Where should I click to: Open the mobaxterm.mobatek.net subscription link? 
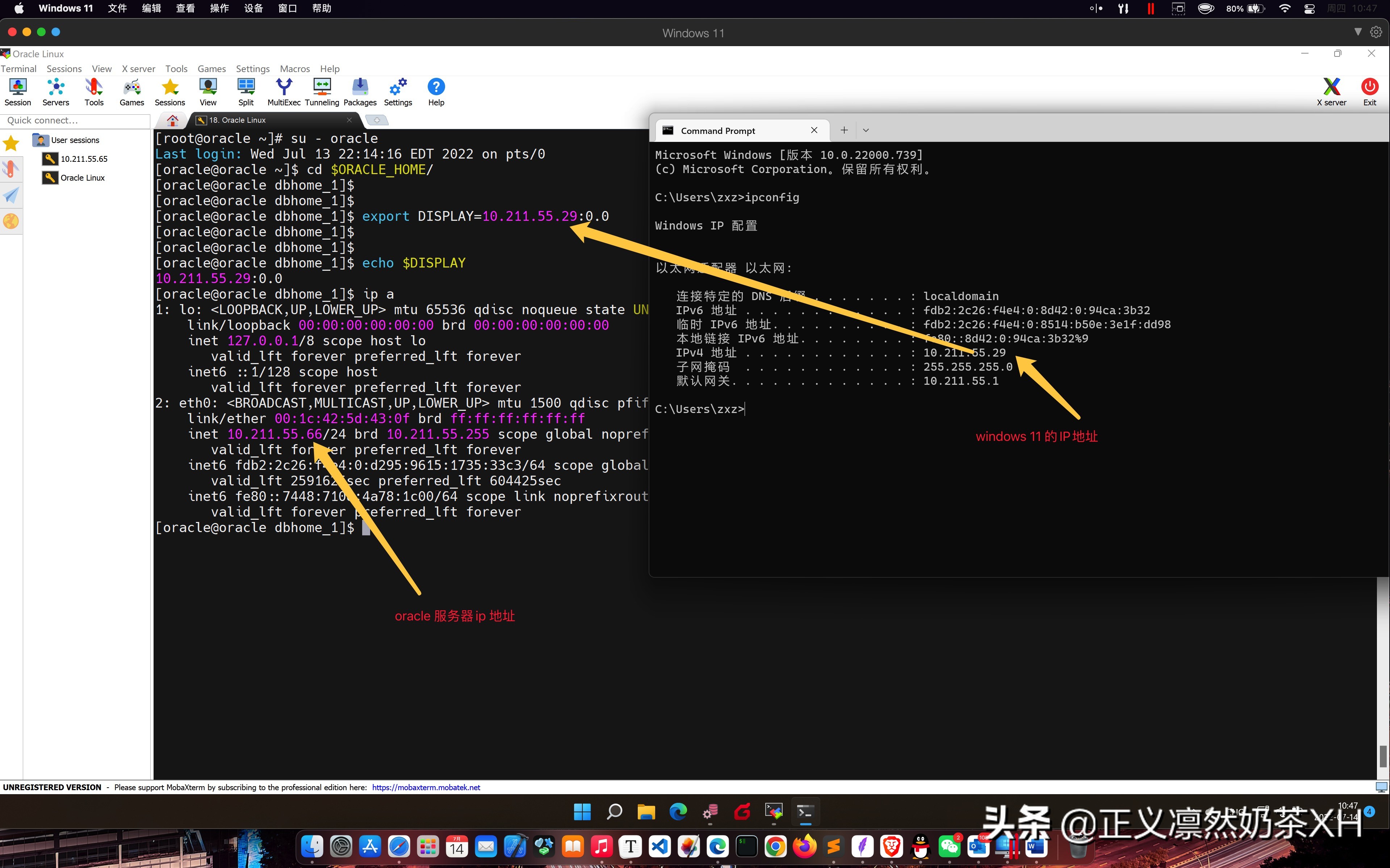[x=426, y=787]
